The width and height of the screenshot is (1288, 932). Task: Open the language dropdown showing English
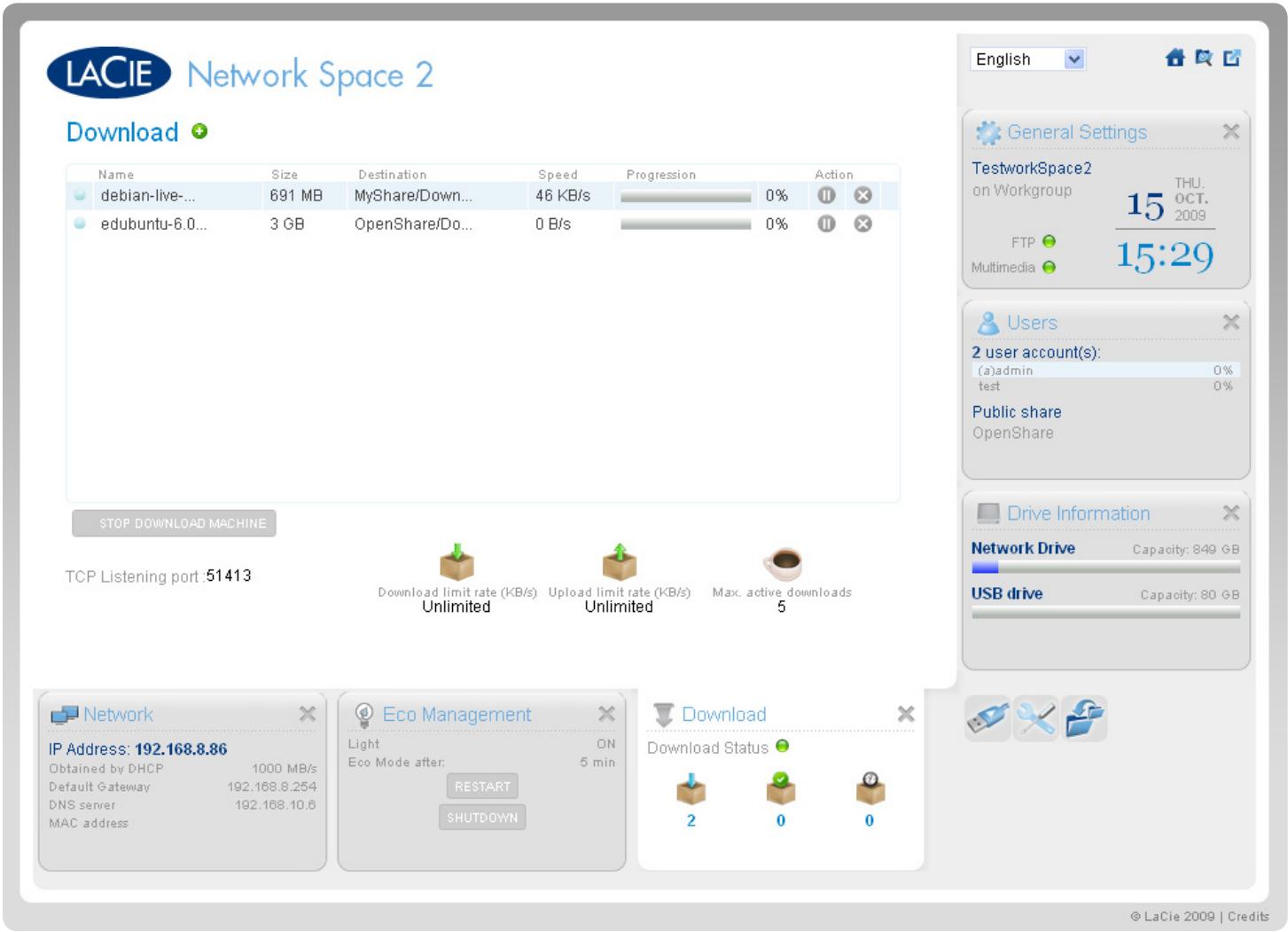[x=1027, y=59]
